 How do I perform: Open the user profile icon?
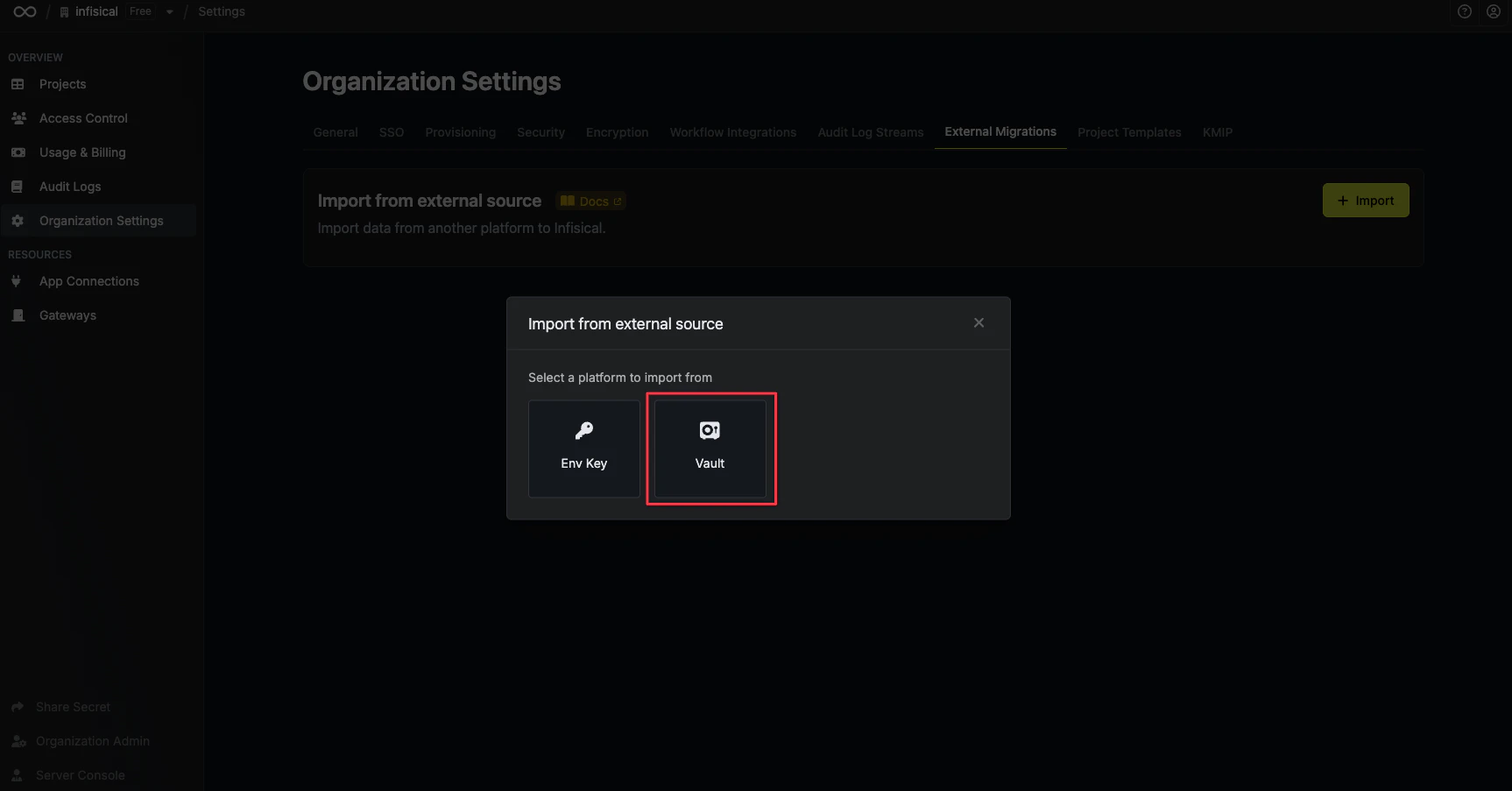click(1494, 11)
